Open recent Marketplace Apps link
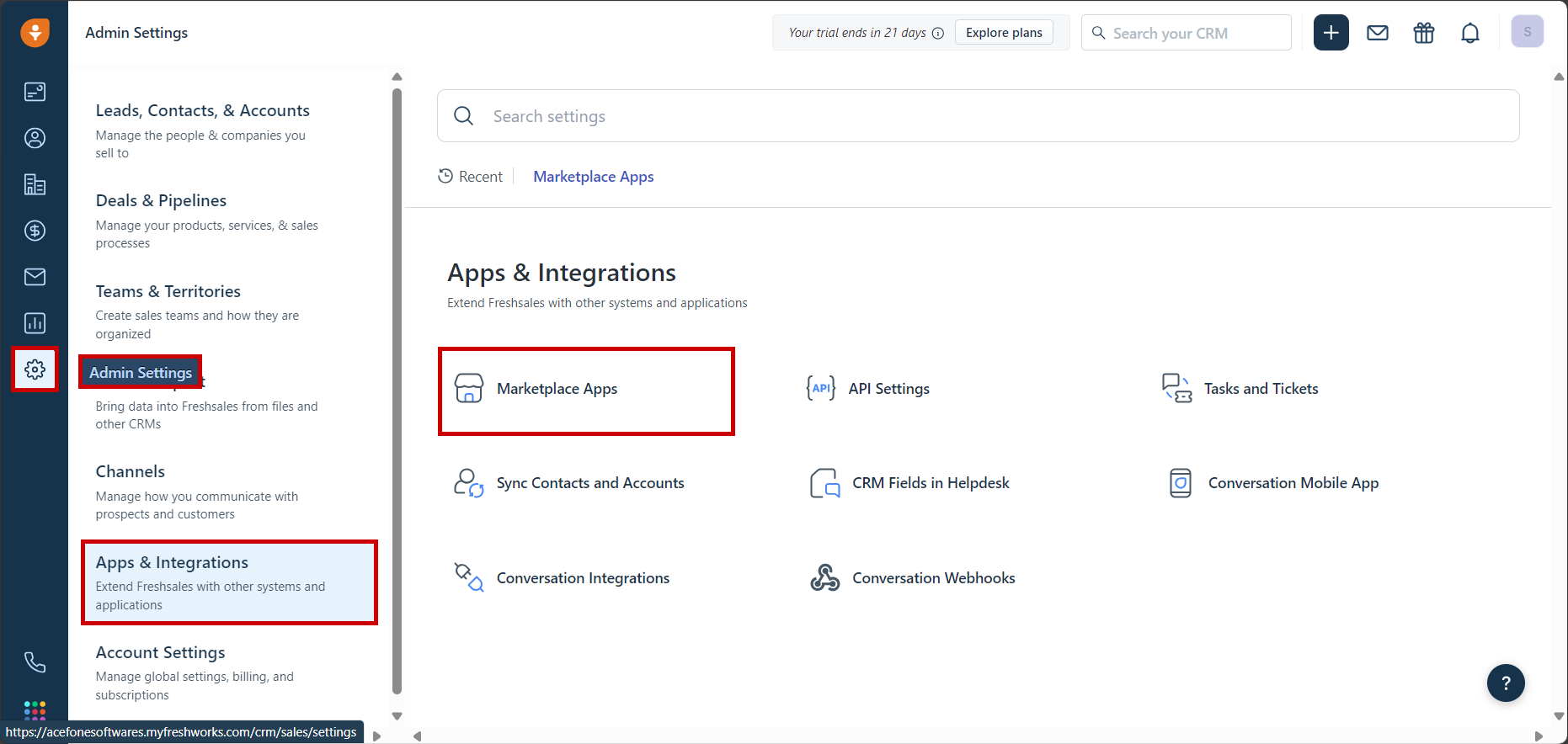This screenshot has height=744, width=1568. (594, 176)
